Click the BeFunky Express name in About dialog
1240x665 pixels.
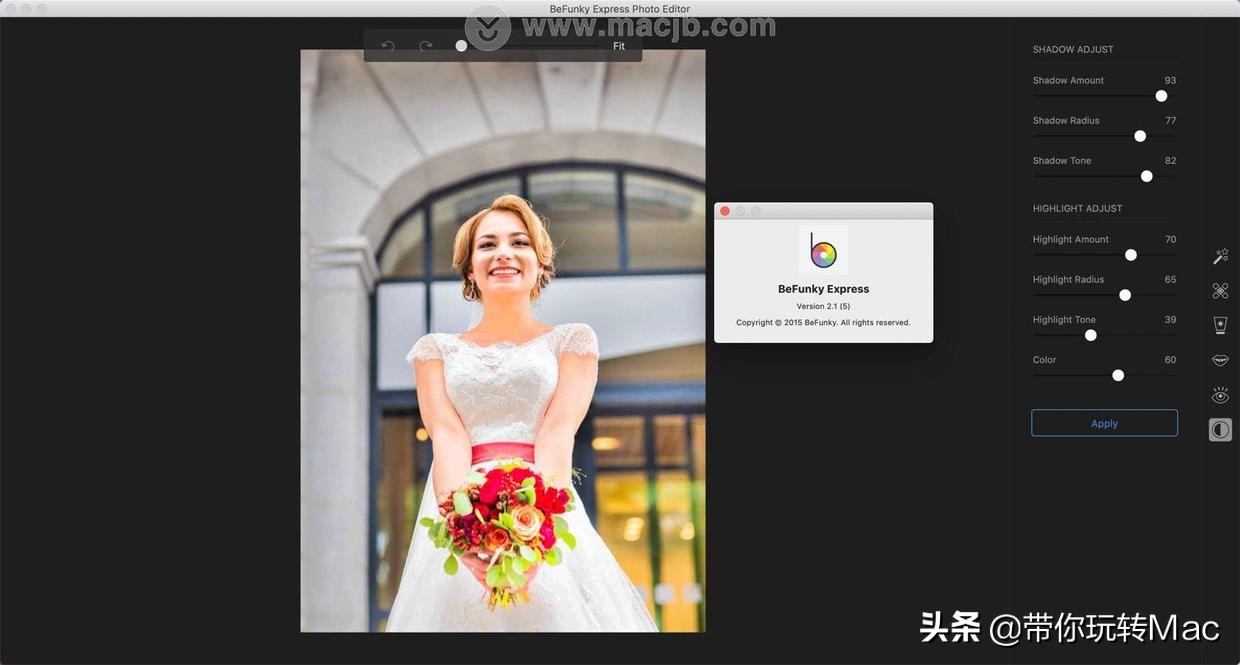tap(823, 289)
